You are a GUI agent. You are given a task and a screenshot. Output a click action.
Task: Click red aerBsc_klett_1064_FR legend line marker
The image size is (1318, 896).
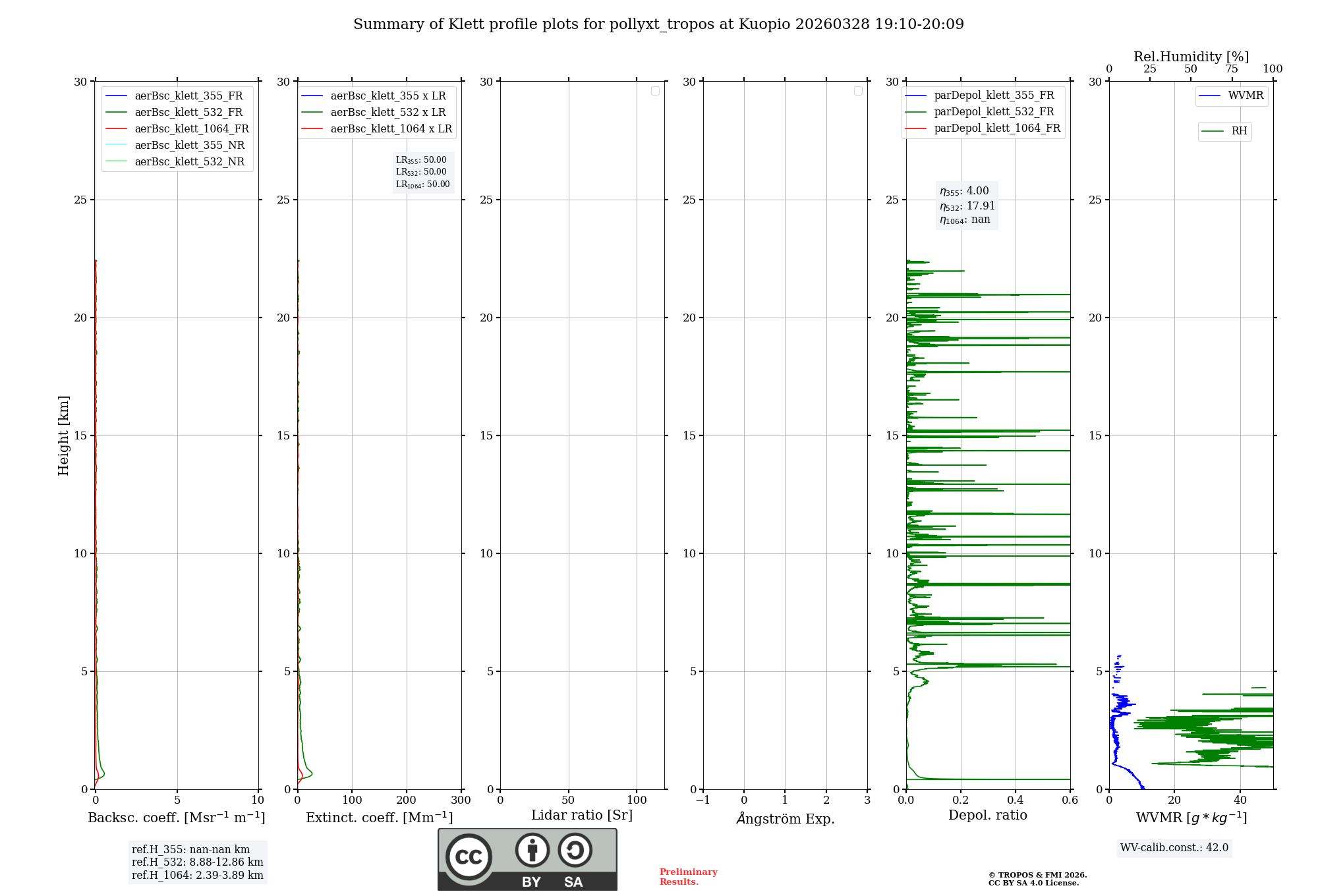(x=116, y=129)
